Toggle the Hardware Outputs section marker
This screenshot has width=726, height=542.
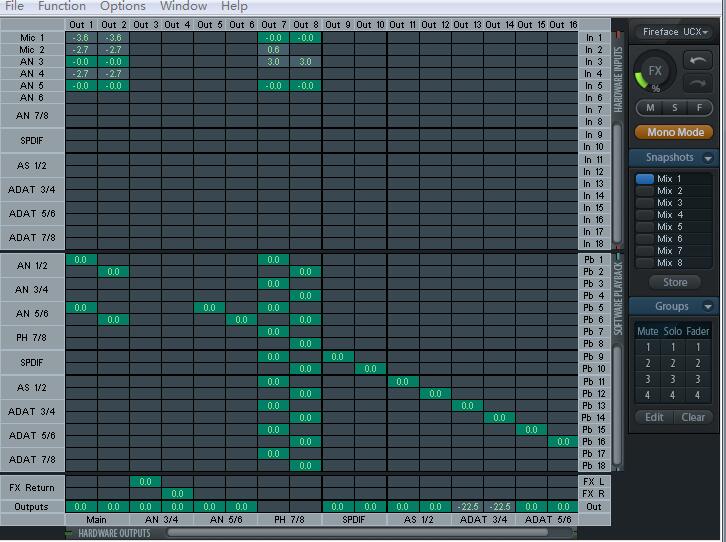[x=69, y=533]
